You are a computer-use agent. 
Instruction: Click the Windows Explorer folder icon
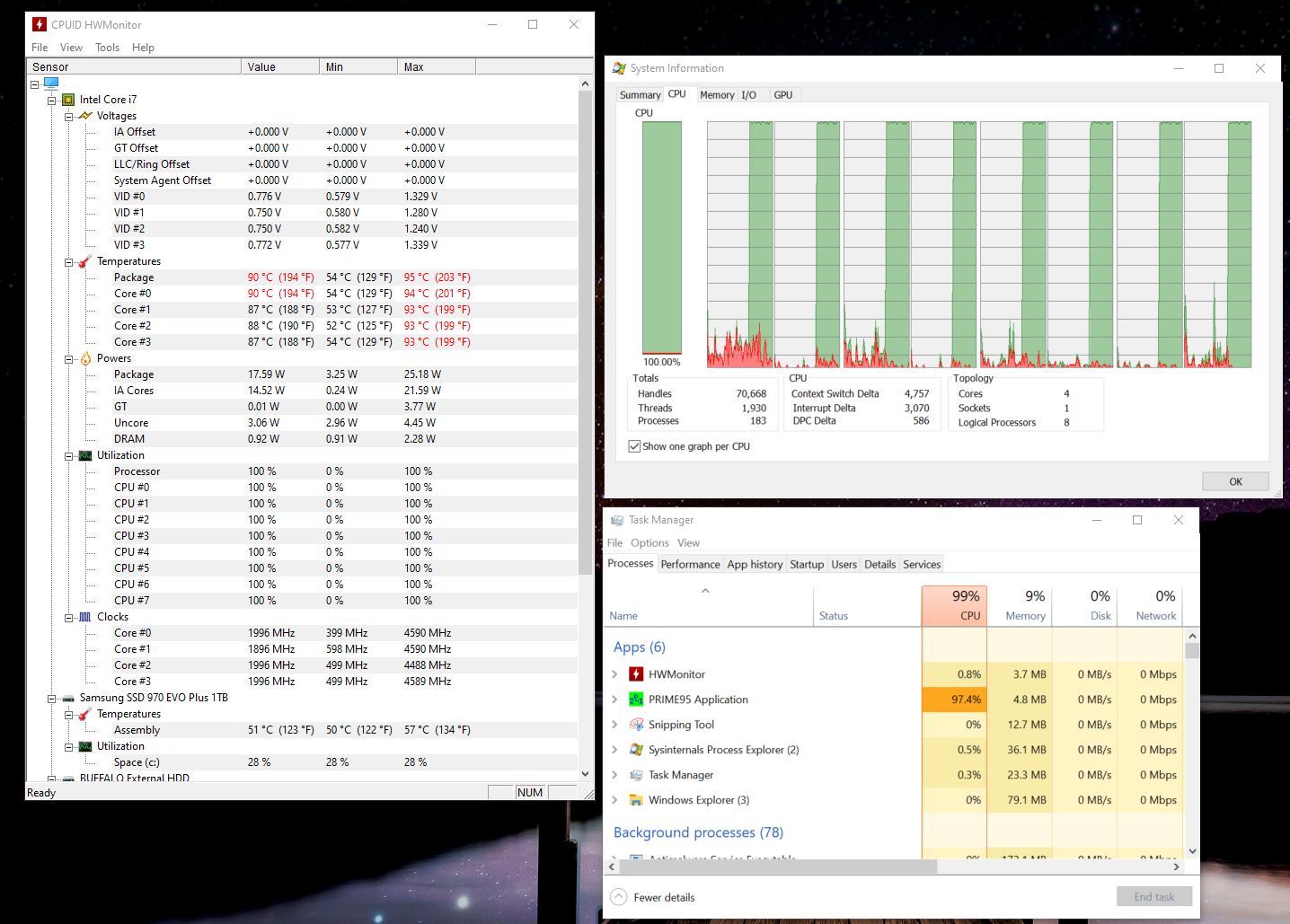coord(636,800)
